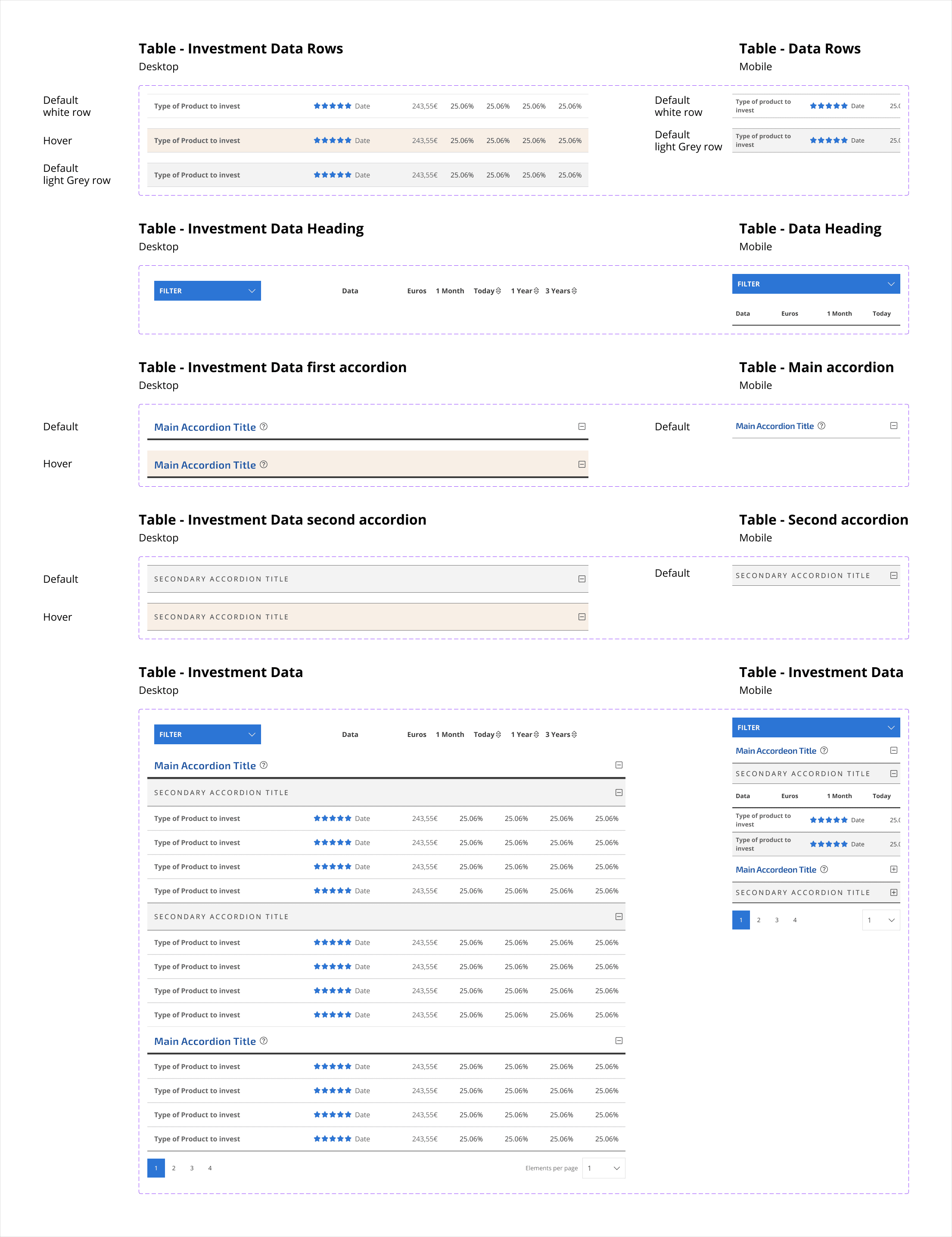Collapse first Main Accordeon in mobile Investment Data
The height and width of the screenshot is (1237, 952).
pyautogui.click(x=894, y=750)
